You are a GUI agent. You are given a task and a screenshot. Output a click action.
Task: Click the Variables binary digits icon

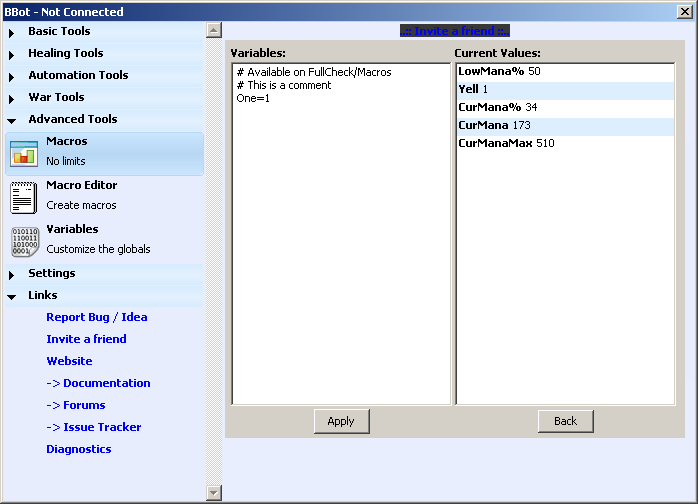coord(24,242)
